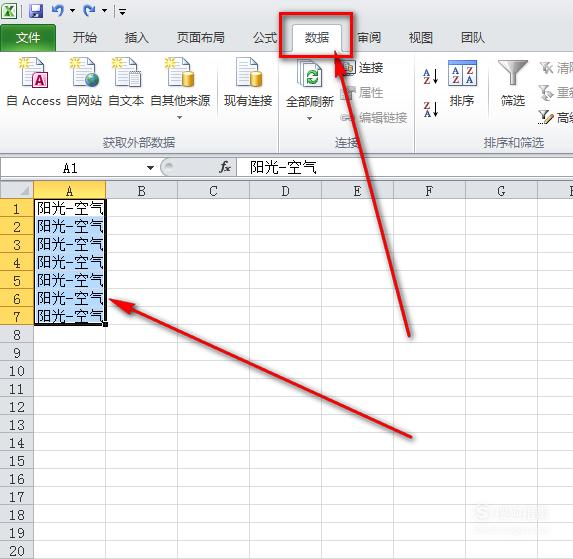Expand the 自其他来源 dropdown arrow
573x559 pixels.
coord(179,118)
